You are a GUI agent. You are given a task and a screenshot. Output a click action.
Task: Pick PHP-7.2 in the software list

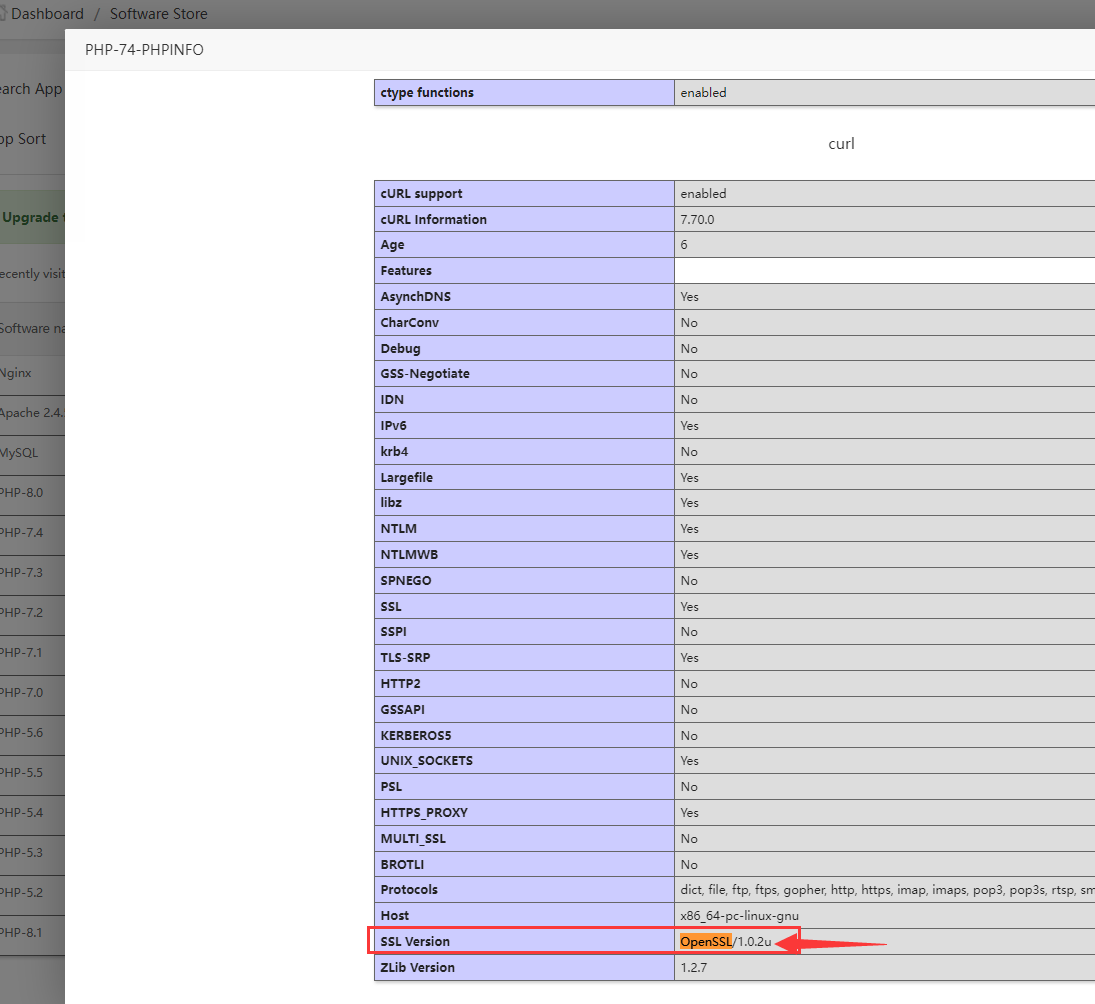coord(22,613)
